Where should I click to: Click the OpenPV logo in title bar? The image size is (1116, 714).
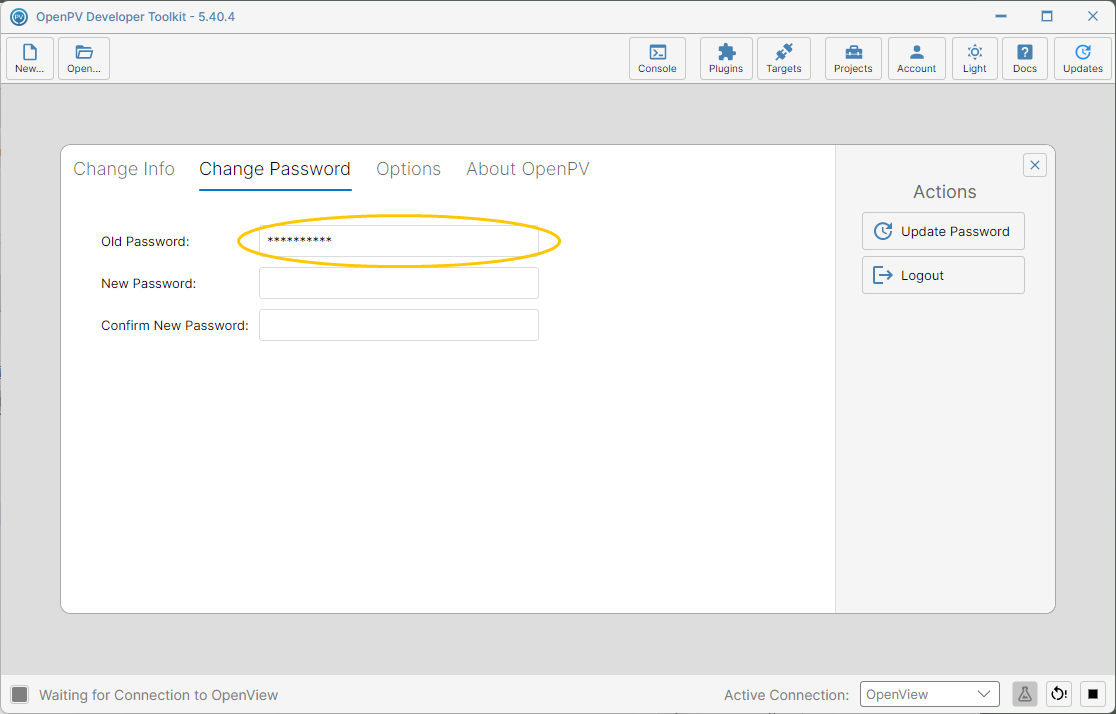coord(19,16)
